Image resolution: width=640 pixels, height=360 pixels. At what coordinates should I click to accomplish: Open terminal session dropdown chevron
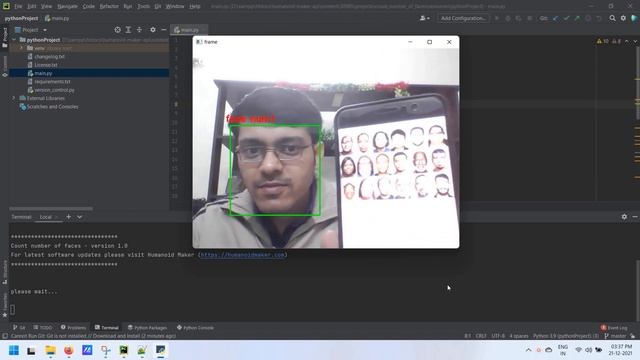click(x=79, y=217)
